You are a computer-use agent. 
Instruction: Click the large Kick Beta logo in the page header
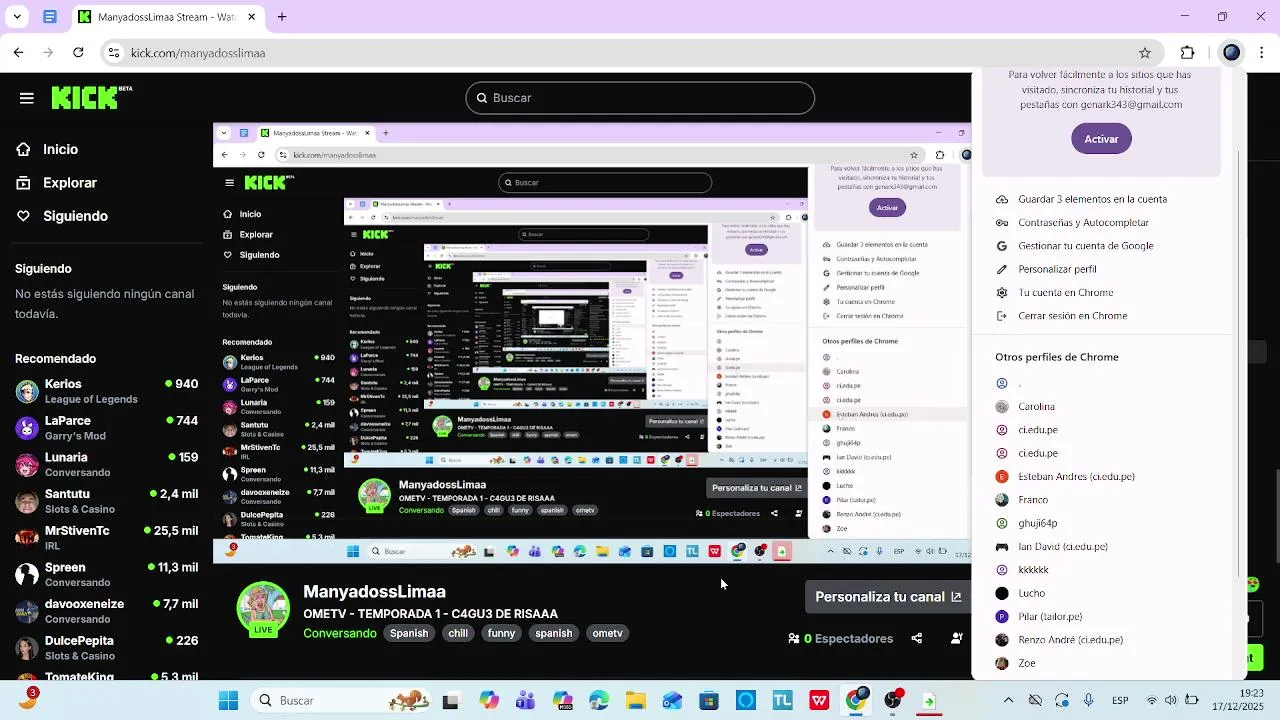click(x=91, y=97)
